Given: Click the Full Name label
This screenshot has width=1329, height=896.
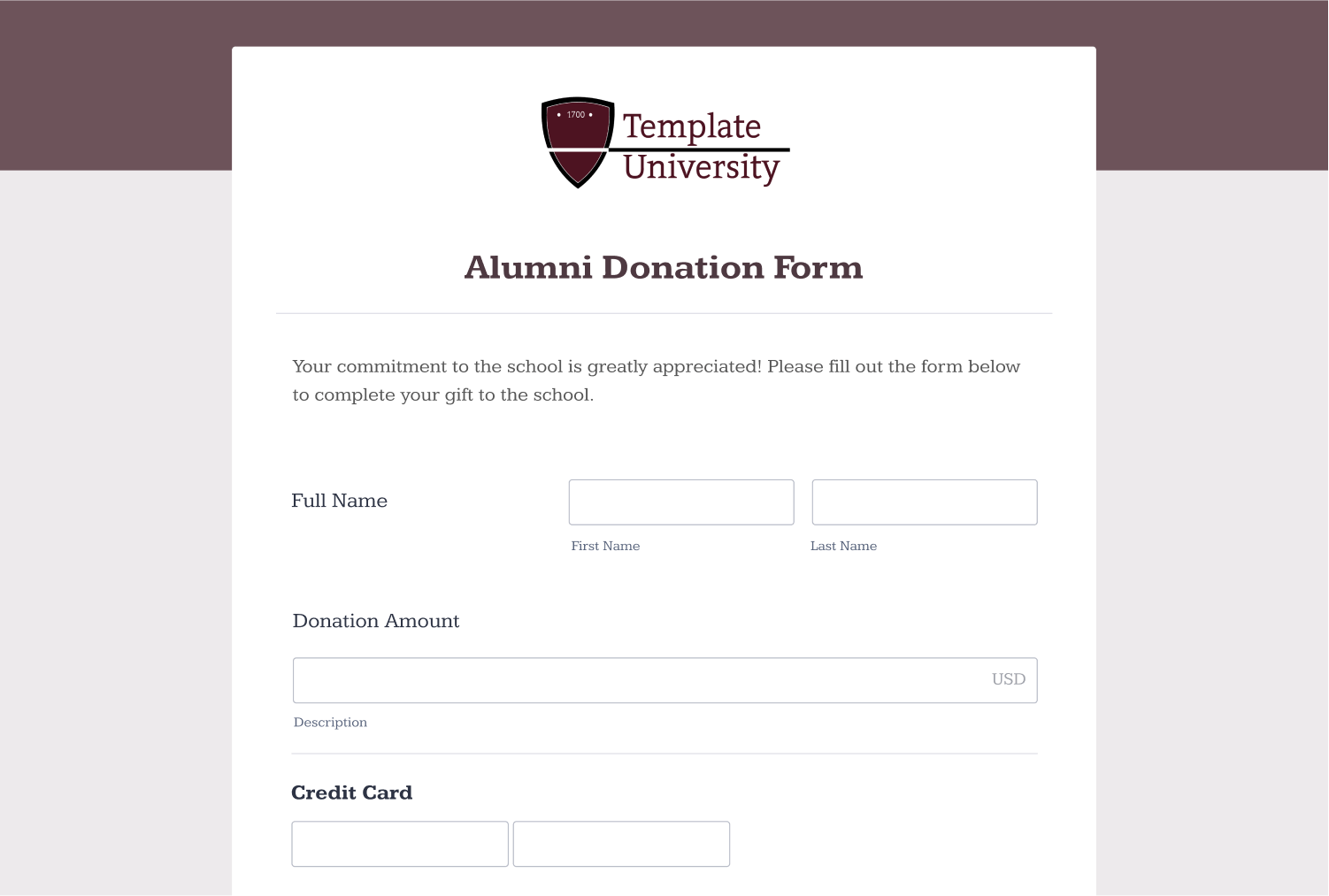Looking at the screenshot, I should tap(340, 501).
